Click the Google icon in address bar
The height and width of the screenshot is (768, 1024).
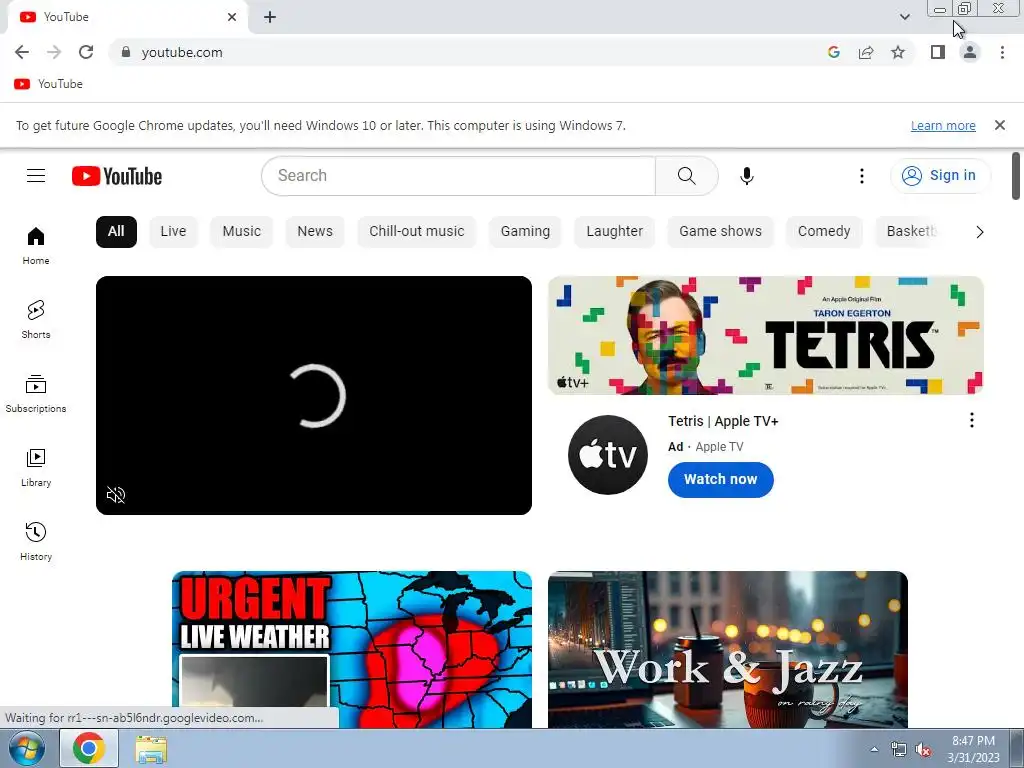833,52
